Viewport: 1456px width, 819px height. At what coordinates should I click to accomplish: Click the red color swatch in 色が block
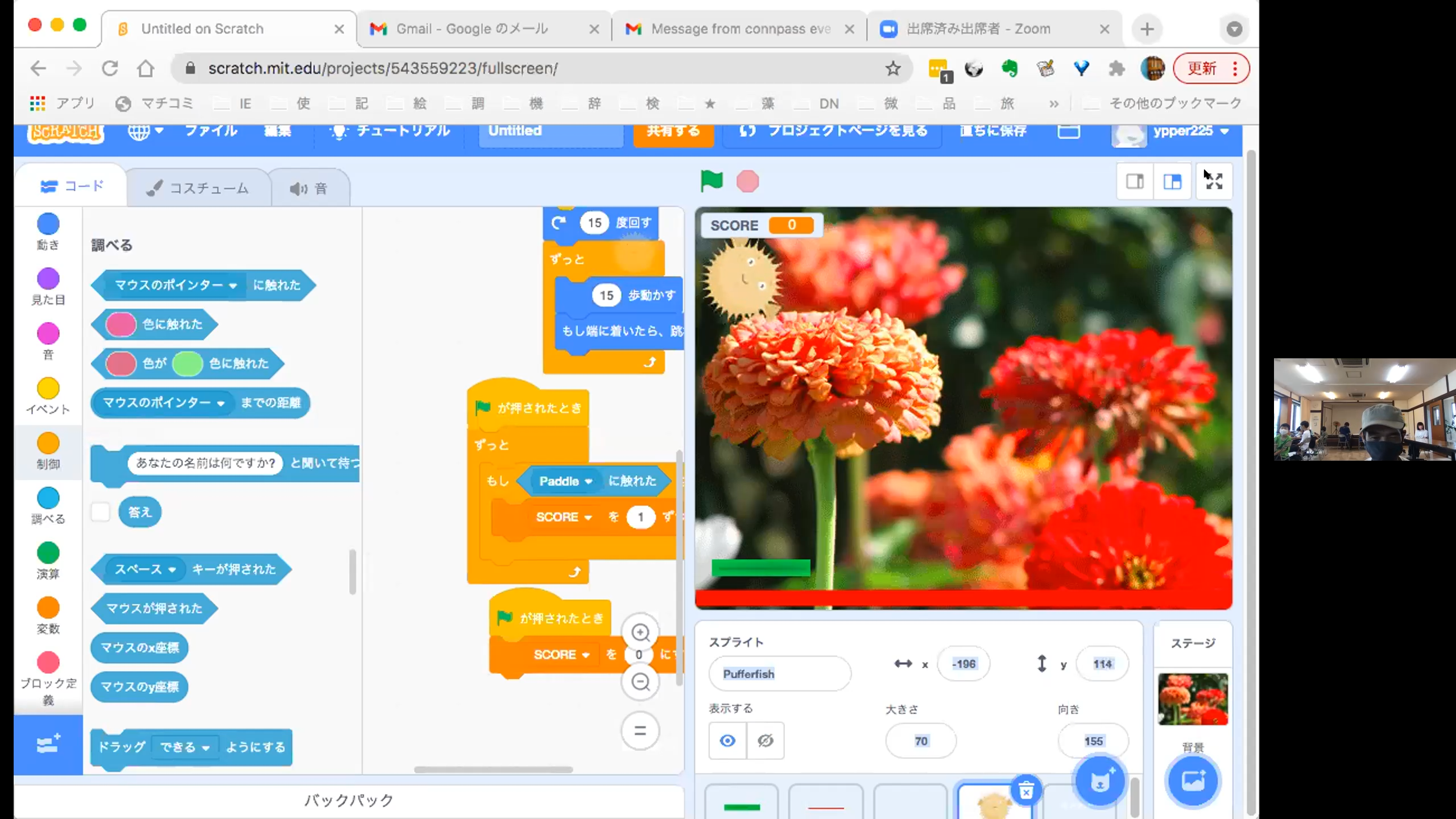pyautogui.click(x=121, y=363)
